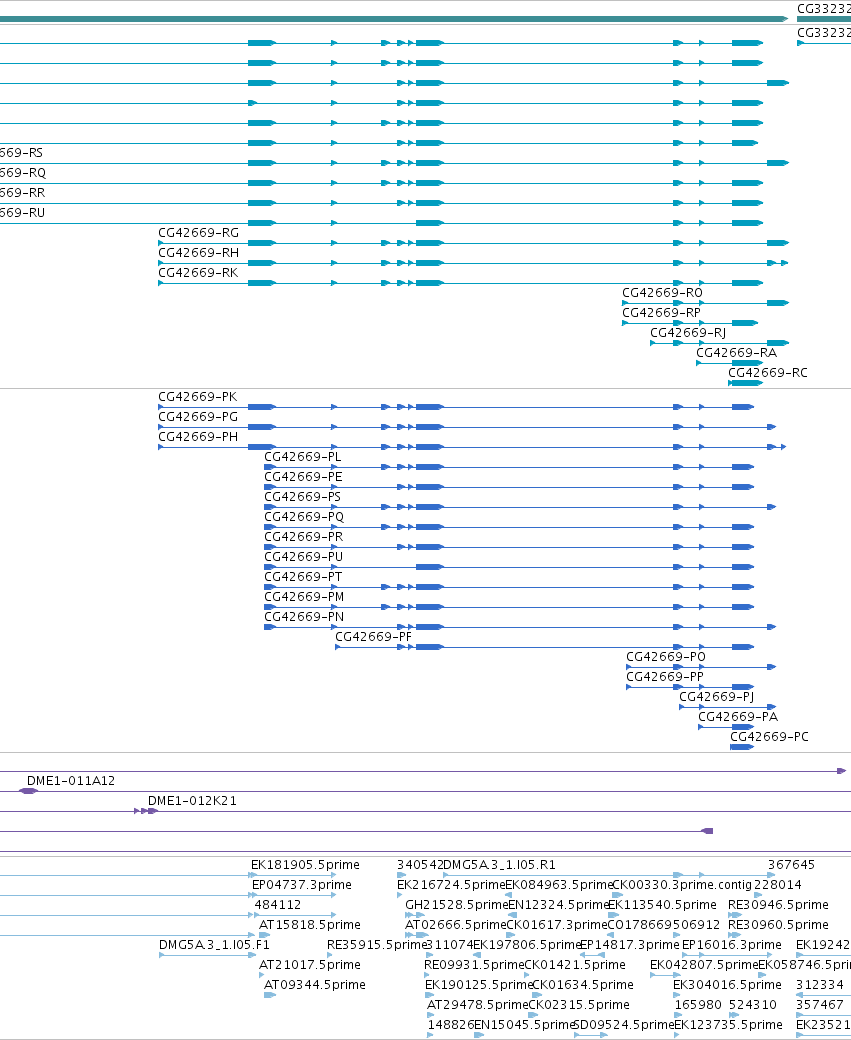Click the CG42669-RH transcript label
The height and width of the screenshot is (1040, 851).
pos(198,253)
